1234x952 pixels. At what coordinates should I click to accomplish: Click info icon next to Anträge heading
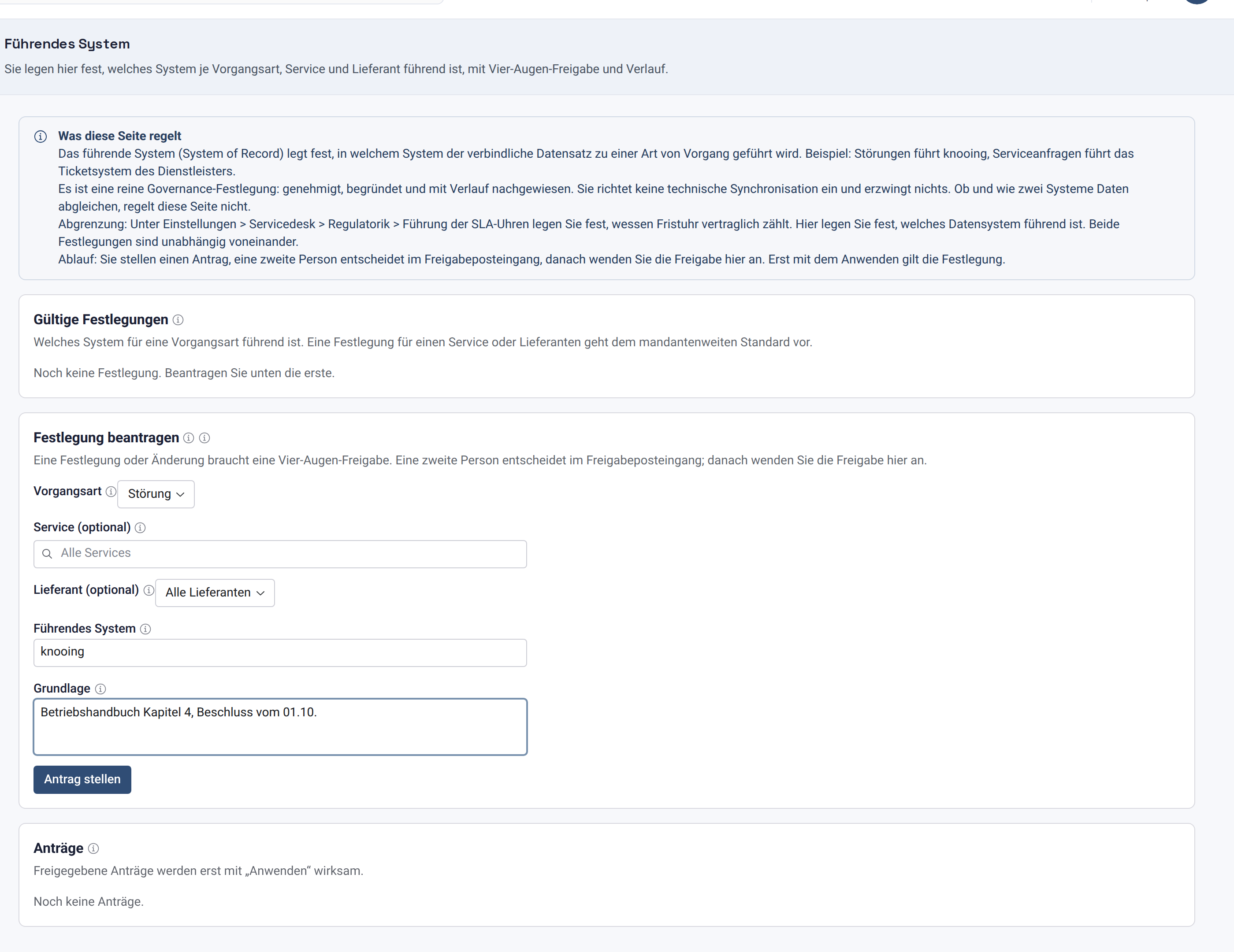click(94, 848)
